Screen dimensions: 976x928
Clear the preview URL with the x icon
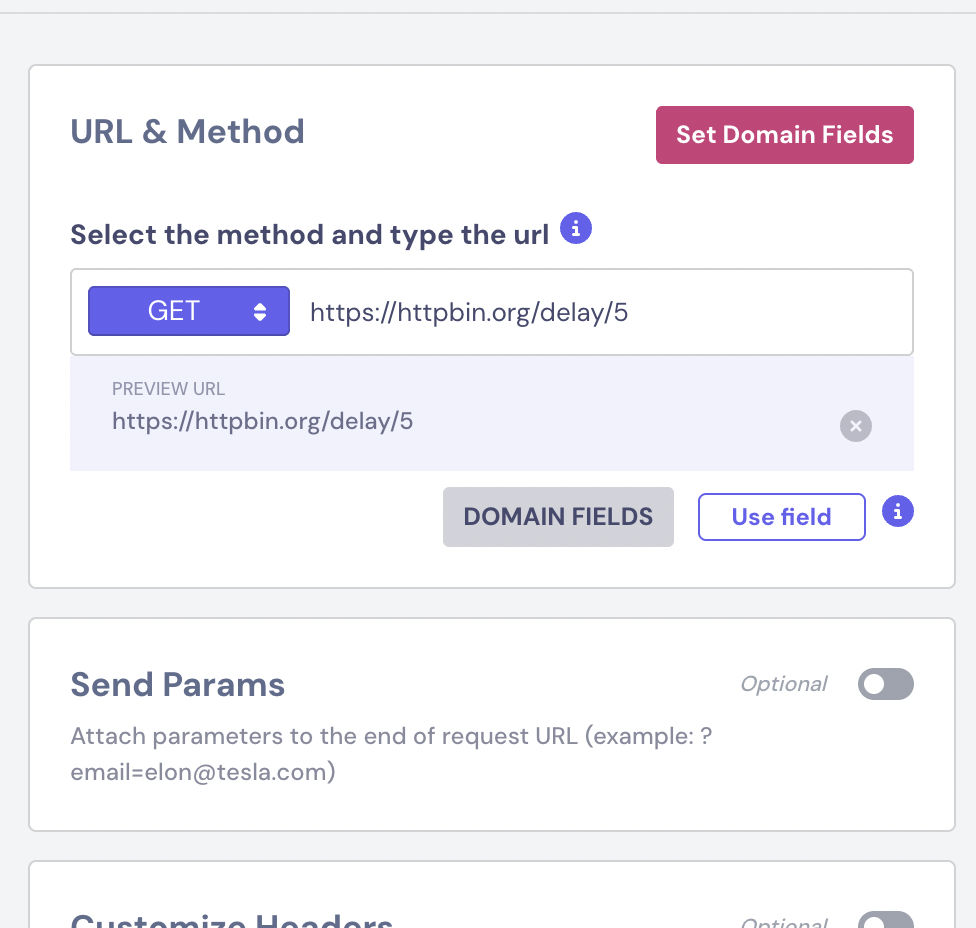tap(855, 426)
